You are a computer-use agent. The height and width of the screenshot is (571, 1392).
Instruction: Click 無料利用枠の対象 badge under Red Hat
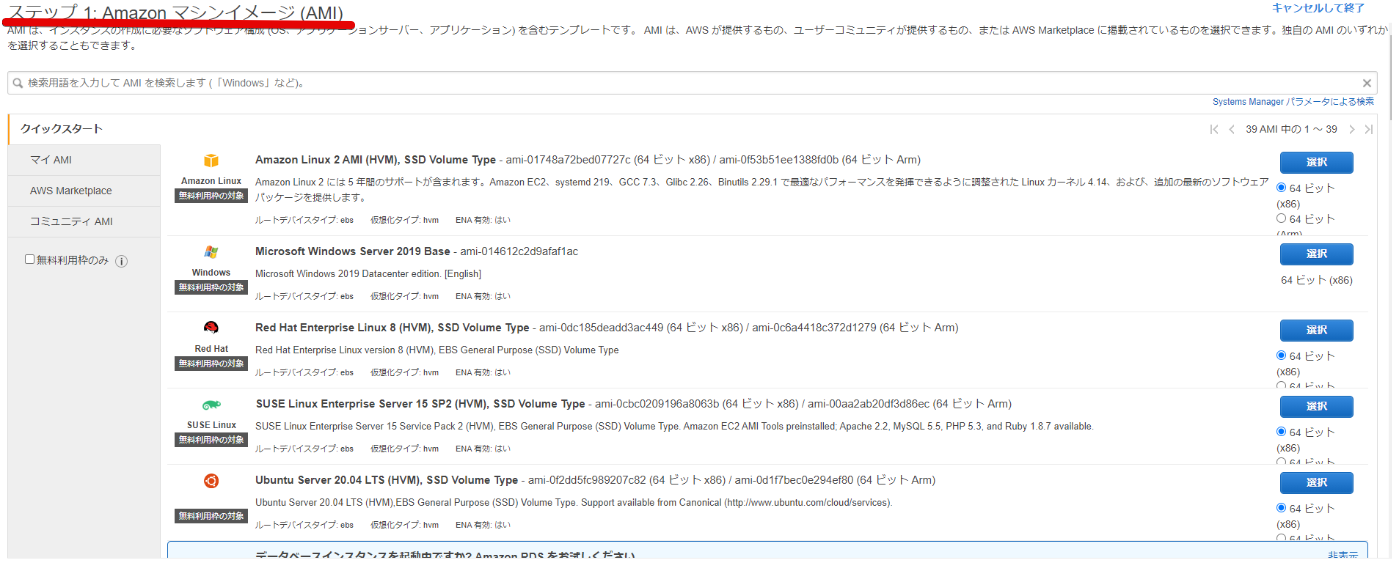click(211, 363)
